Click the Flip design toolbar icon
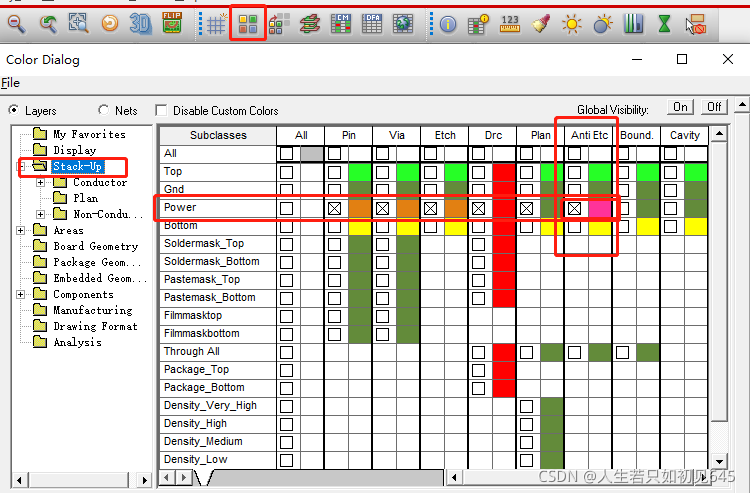The width and height of the screenshot is (750, 493). [172, 23]
